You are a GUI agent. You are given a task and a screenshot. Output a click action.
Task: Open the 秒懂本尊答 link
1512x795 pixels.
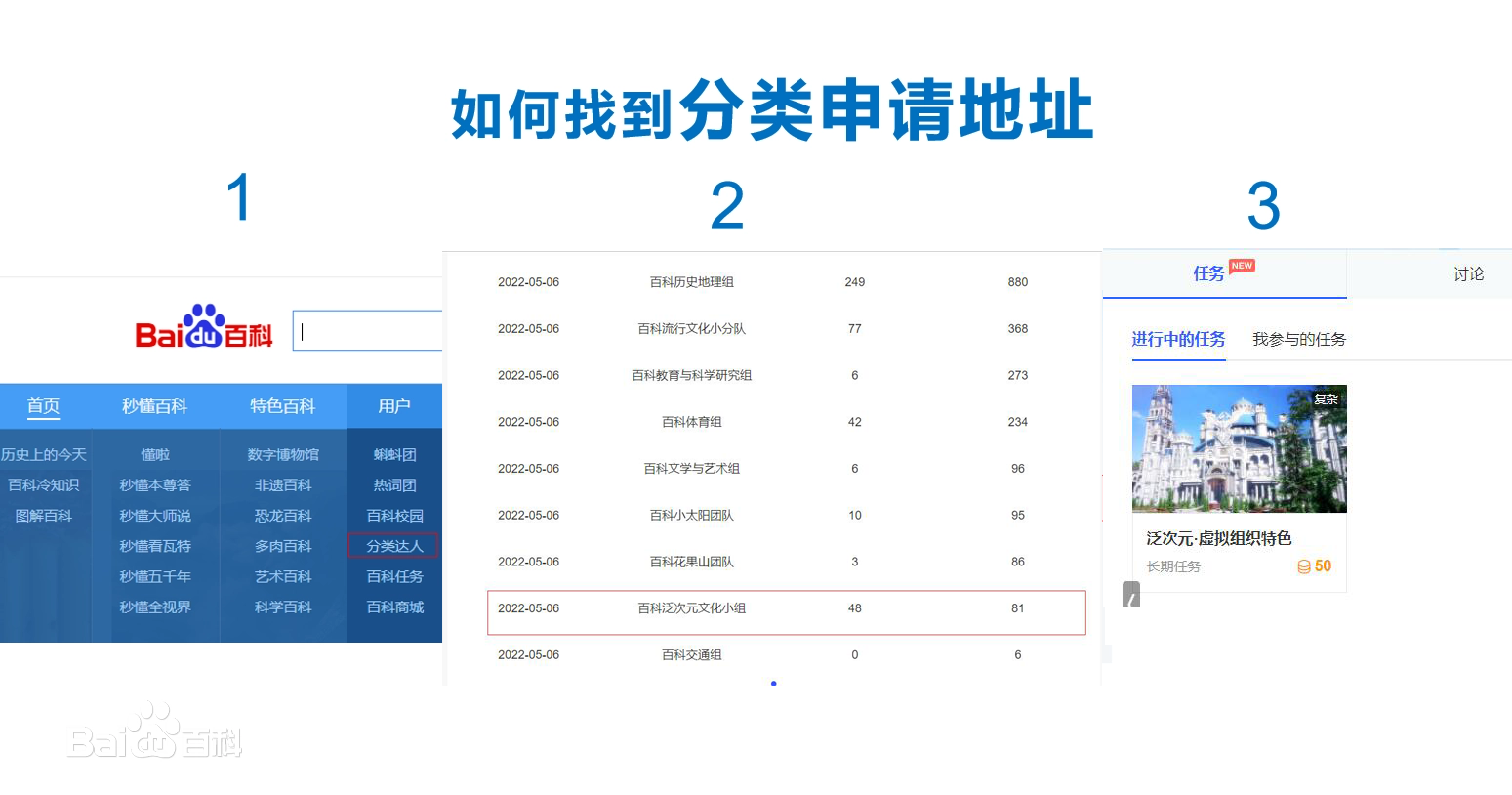click(155, 485)
